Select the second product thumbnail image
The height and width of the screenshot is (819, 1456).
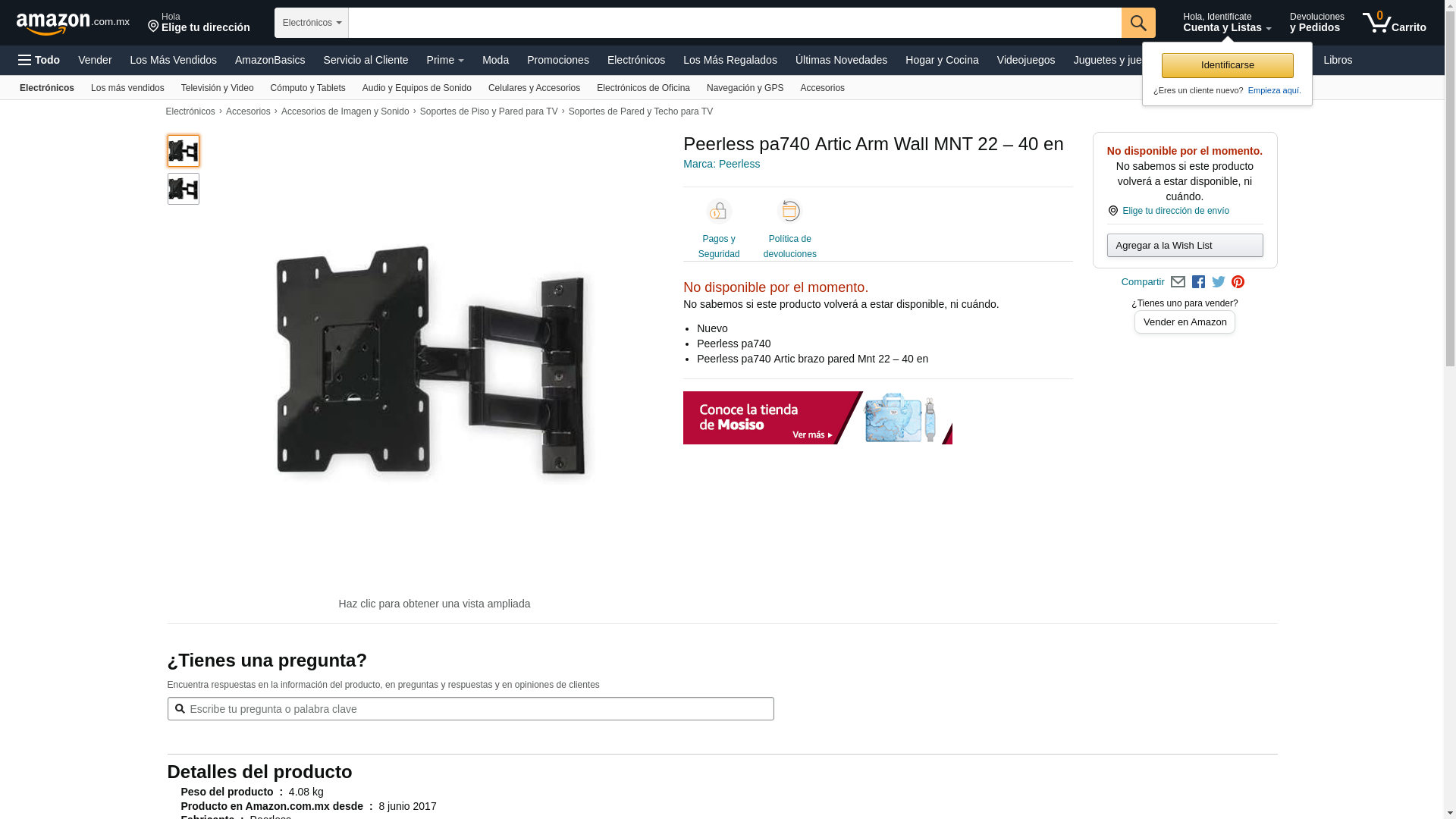pos(184,189)
